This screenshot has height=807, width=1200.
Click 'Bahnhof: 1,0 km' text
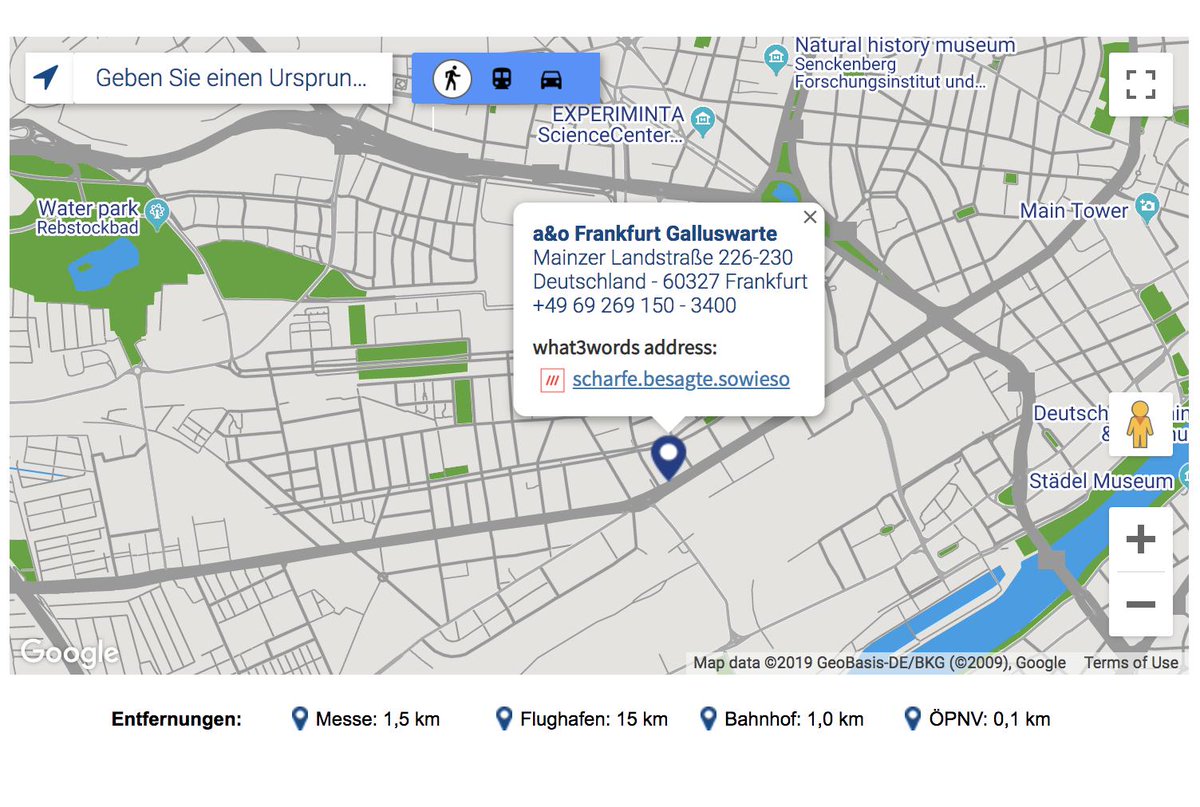794,719
